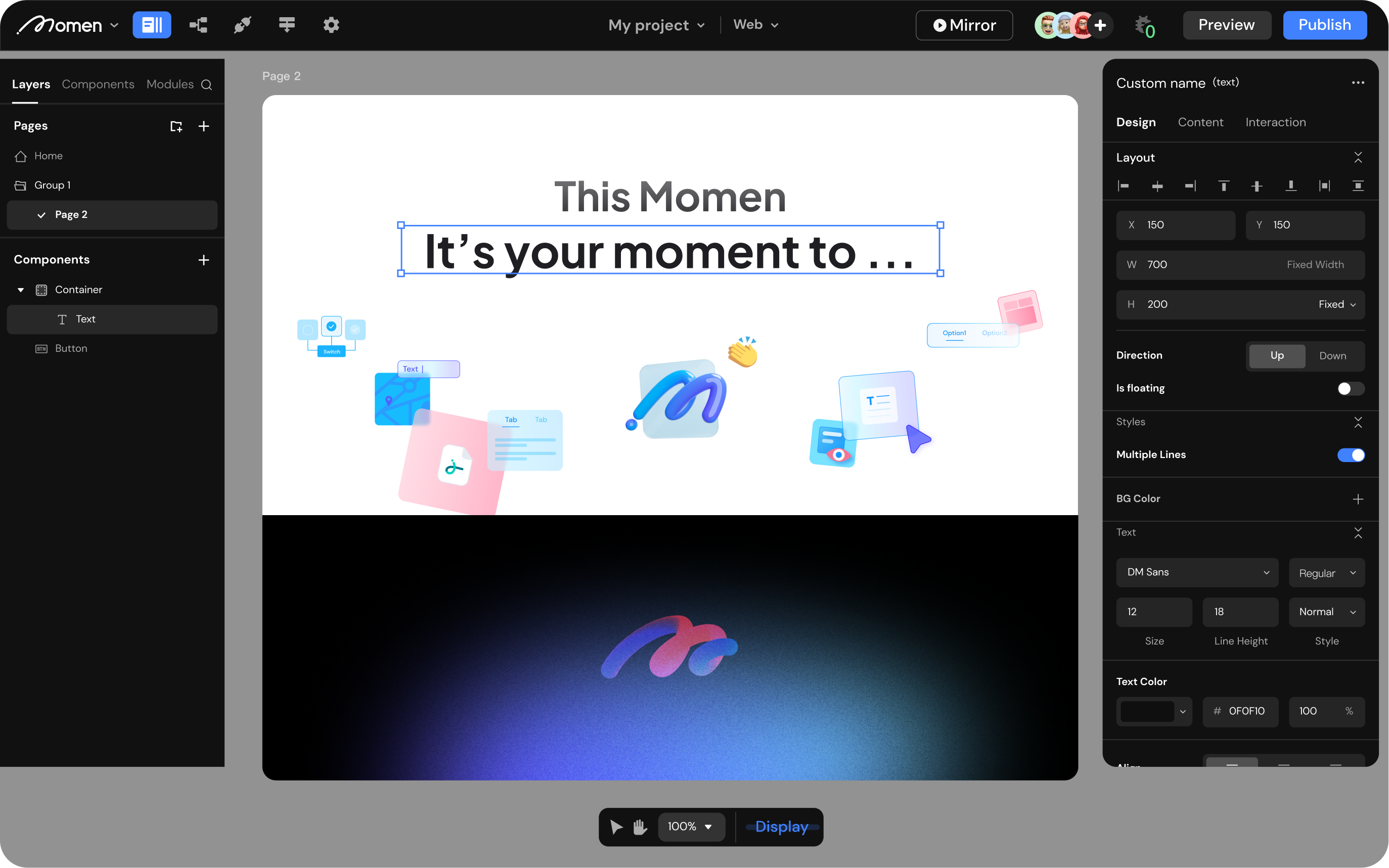
Task: Open the issues gear with zero badge
Action: 1144,26
